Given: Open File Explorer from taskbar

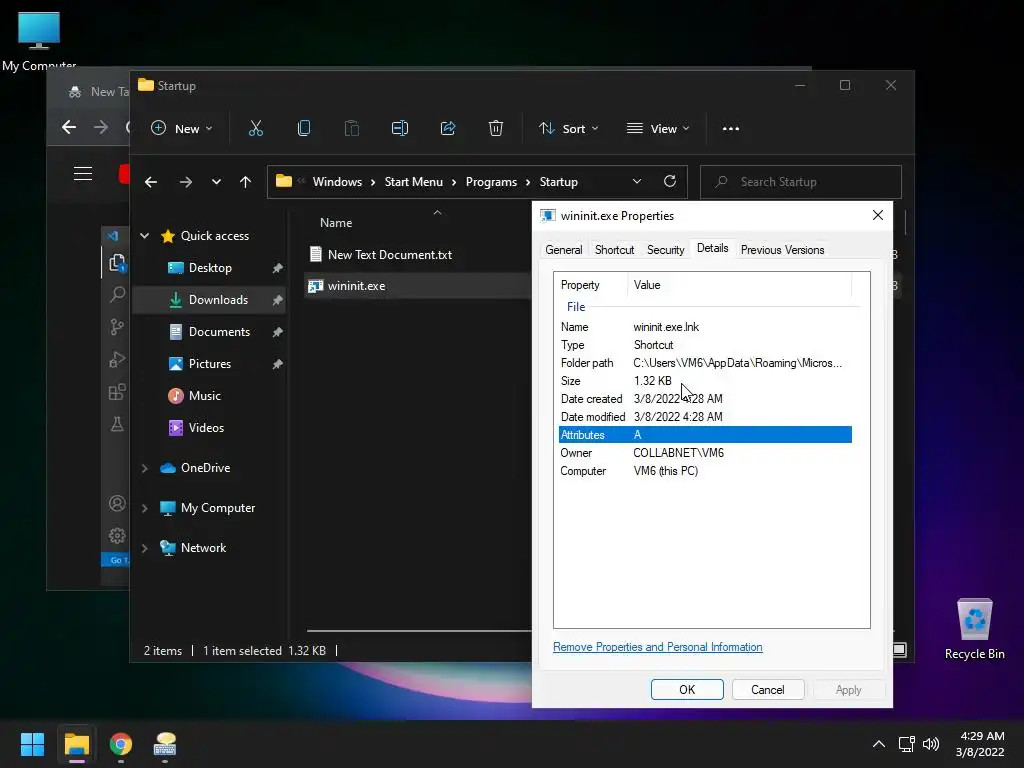Looking at the screenshot, I should point(76,744).
